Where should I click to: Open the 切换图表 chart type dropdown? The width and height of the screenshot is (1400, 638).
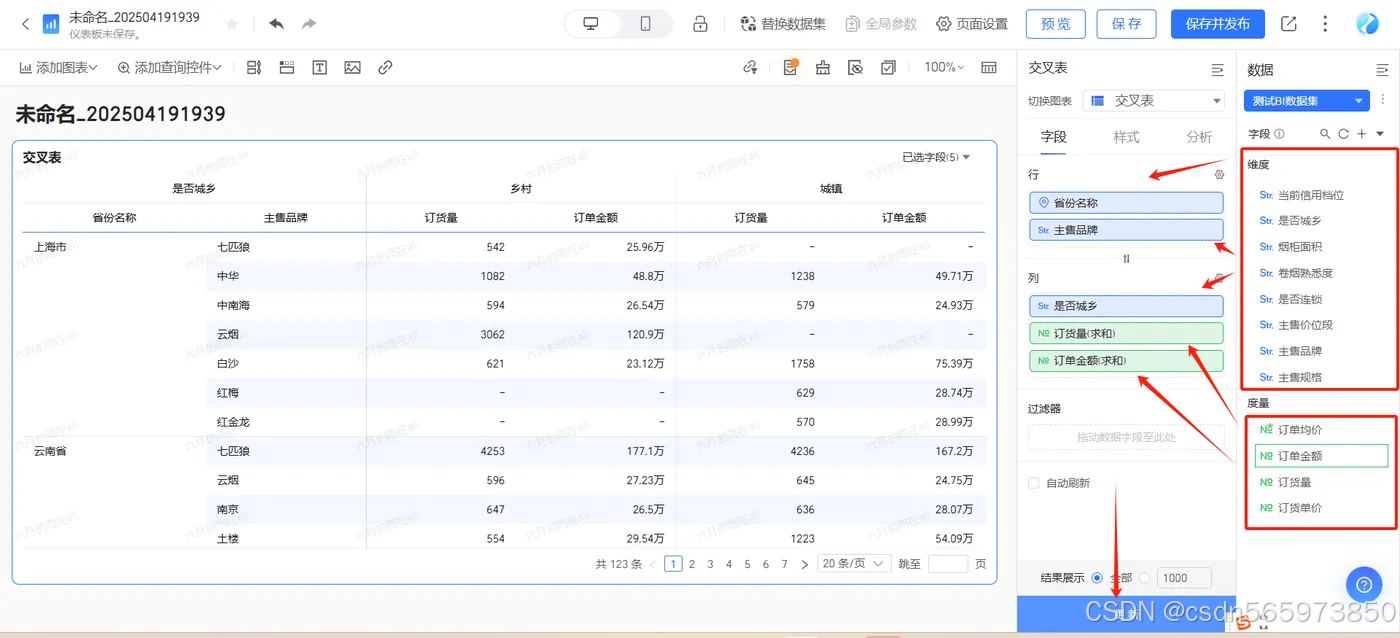click(x=1153, y=100)
